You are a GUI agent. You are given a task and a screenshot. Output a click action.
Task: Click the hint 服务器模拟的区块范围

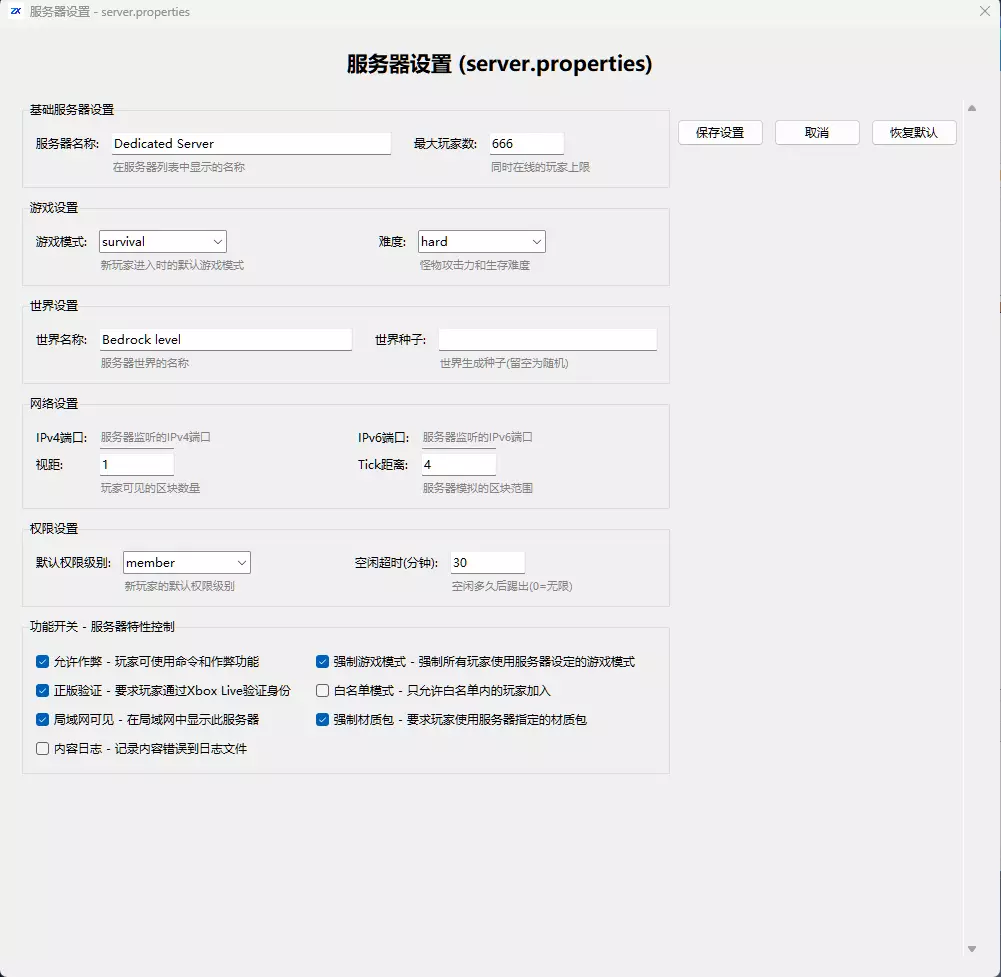(x=478, y=488)
